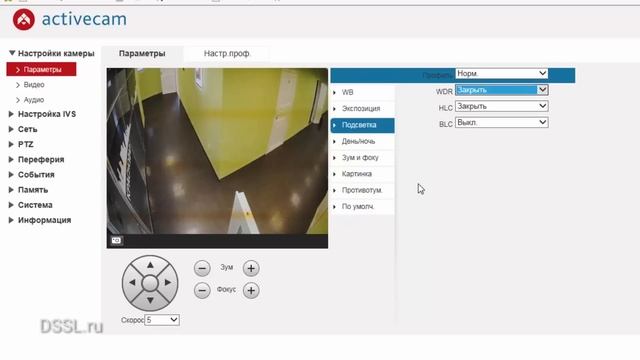Open the Подсветка settings item

[x=362, y=125]
